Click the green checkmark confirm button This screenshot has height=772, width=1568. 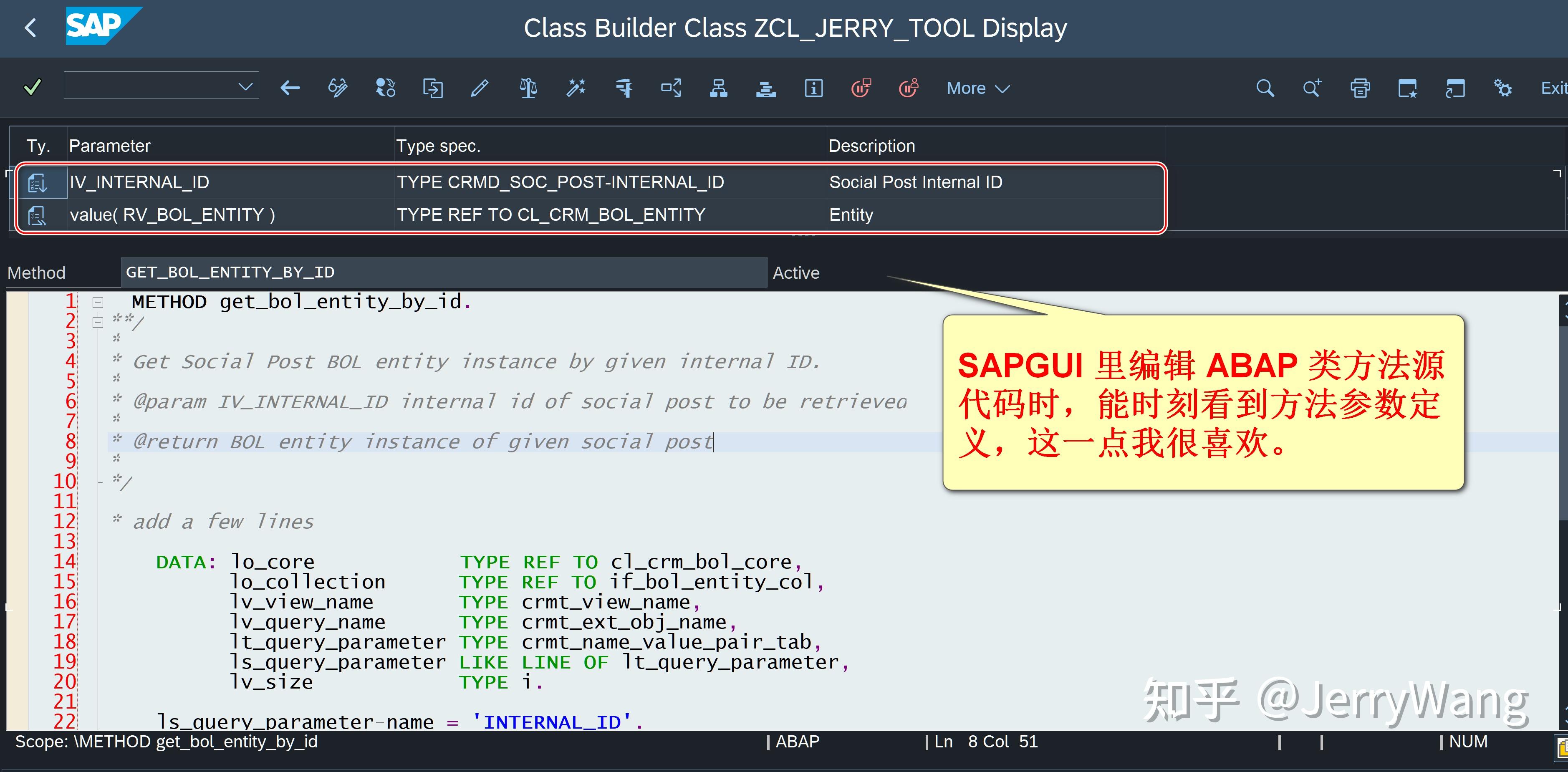pyautogui.click(x=32, y=87)
